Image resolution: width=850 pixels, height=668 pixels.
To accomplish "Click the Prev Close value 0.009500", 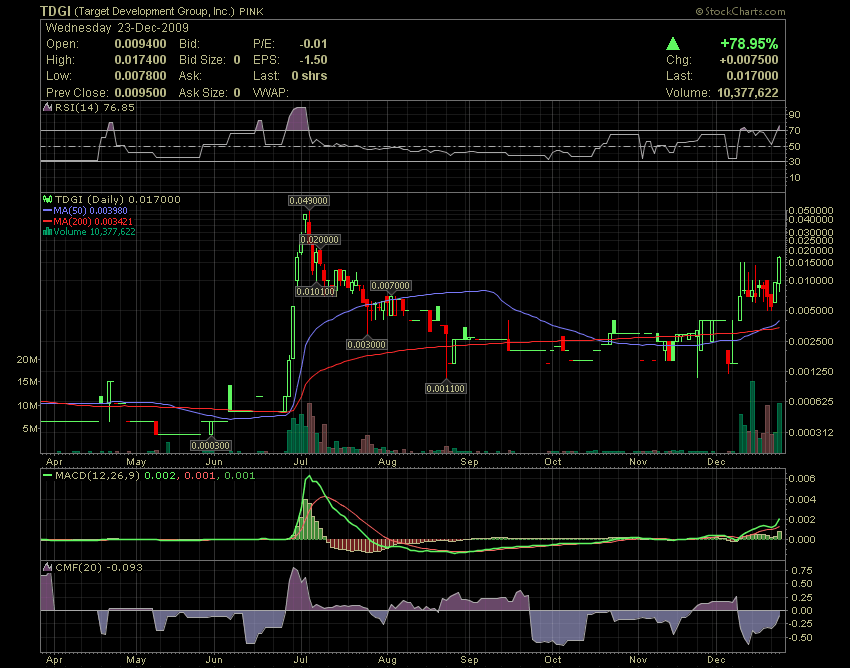I will point(140,92).
